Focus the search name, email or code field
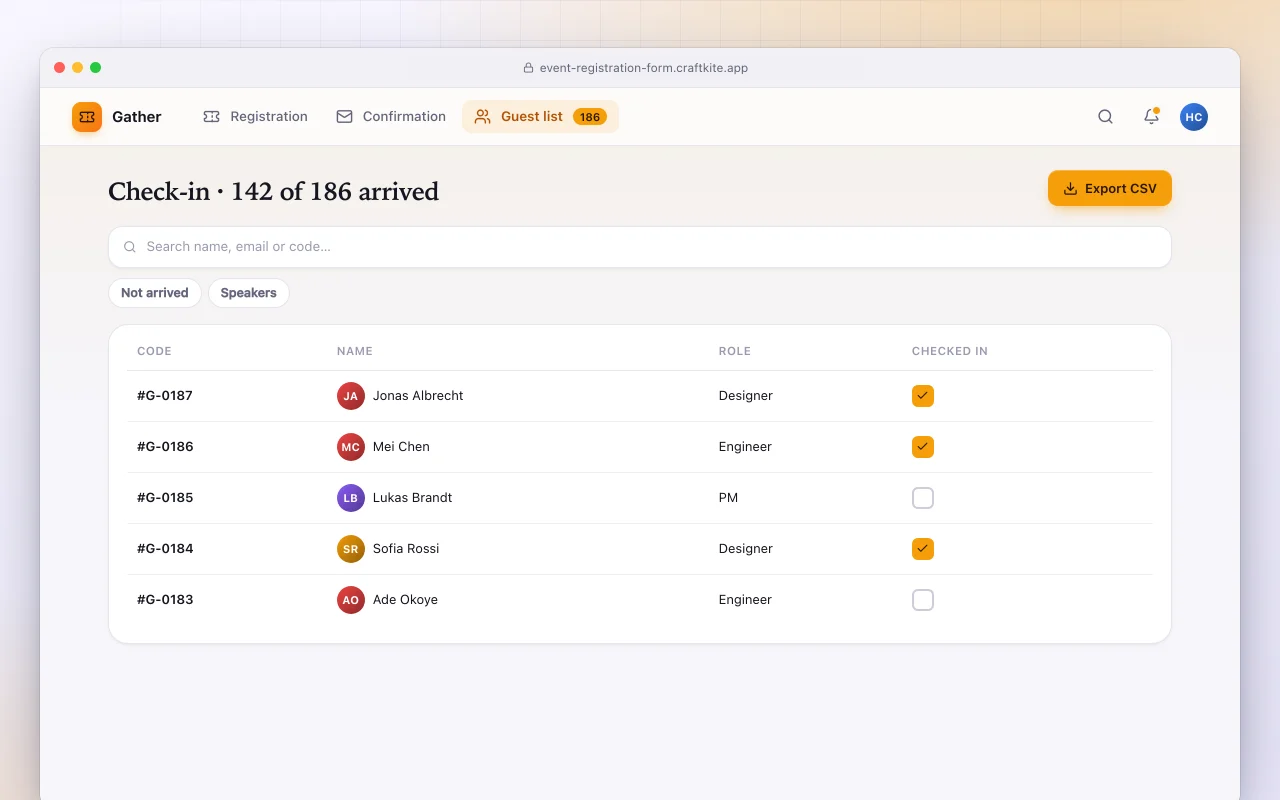Image resolution: width=1280 pixels, height=800 pixels. click(640, 247)
